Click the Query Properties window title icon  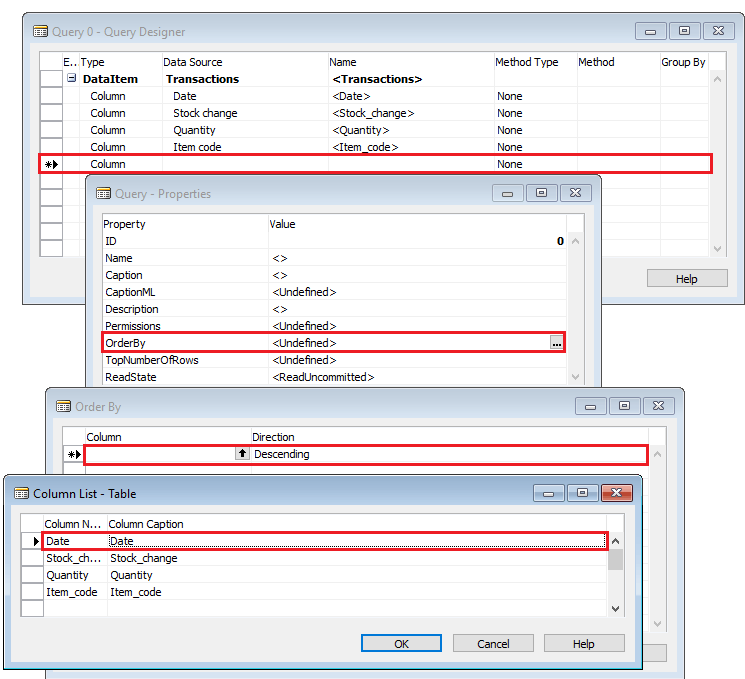click(103, 194)
